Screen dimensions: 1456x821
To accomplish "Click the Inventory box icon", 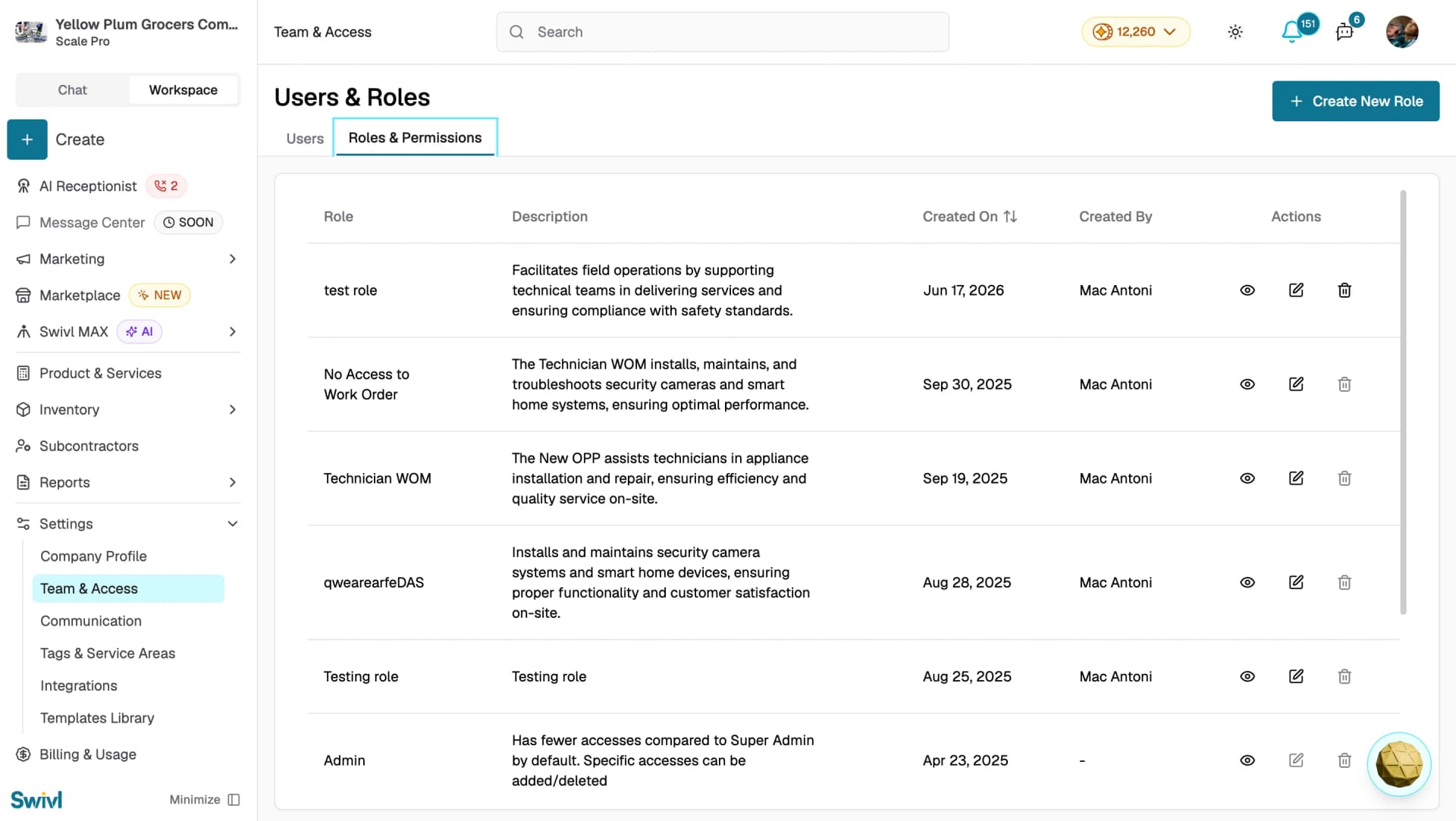I will coord(24,410).
